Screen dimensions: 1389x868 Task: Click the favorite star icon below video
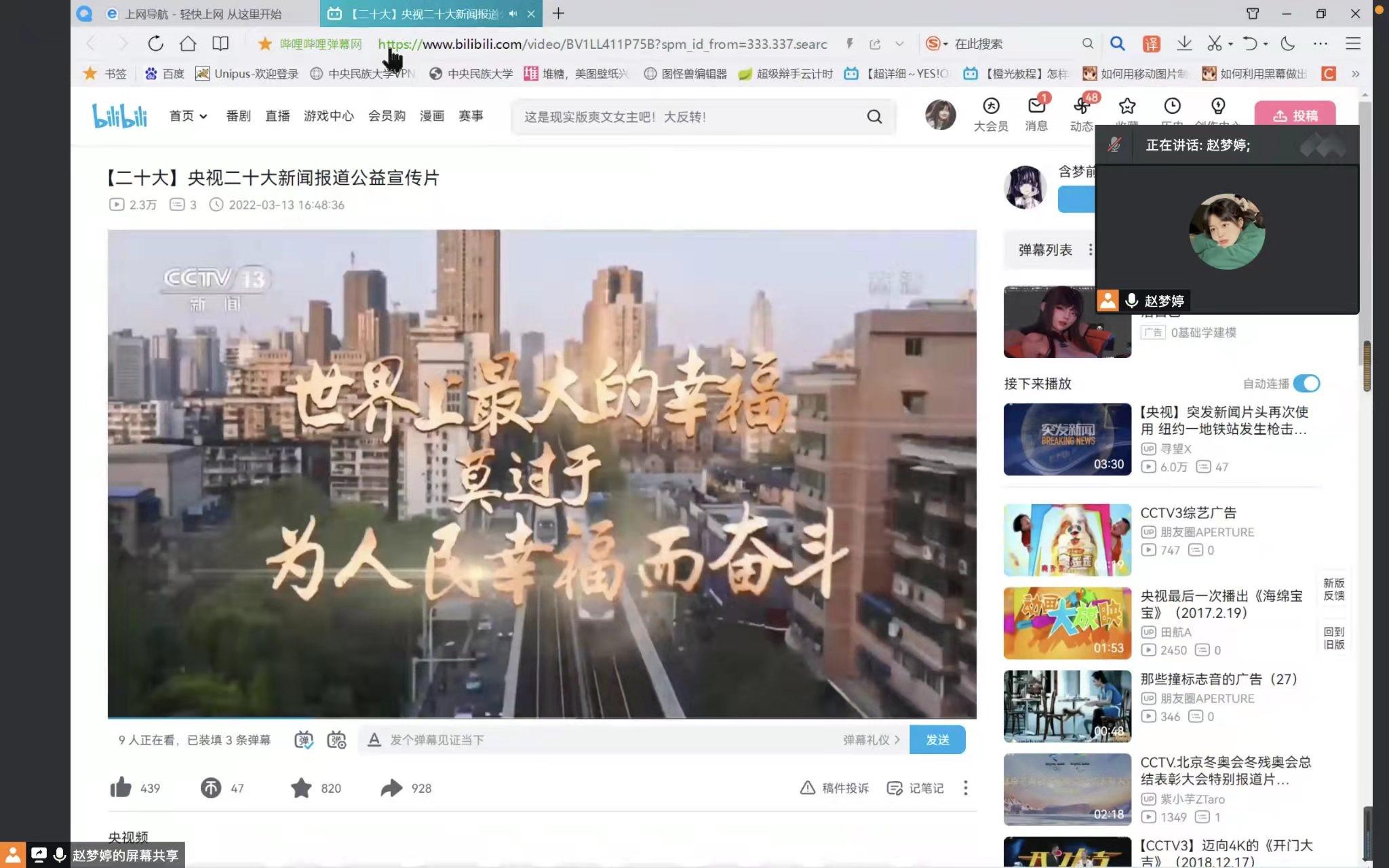click(x=301, y=787)
